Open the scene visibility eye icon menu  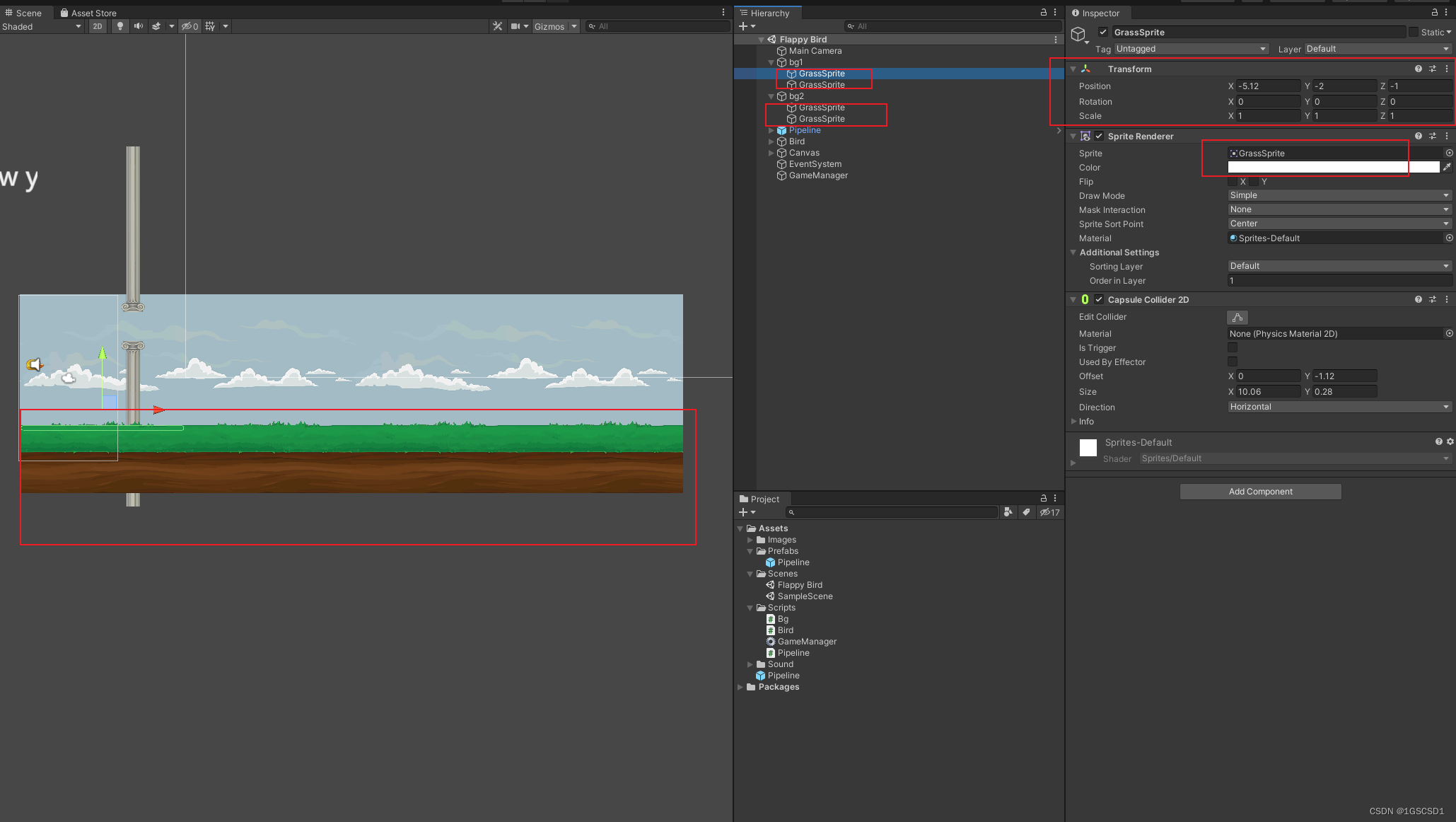click(x=187, y=26)
